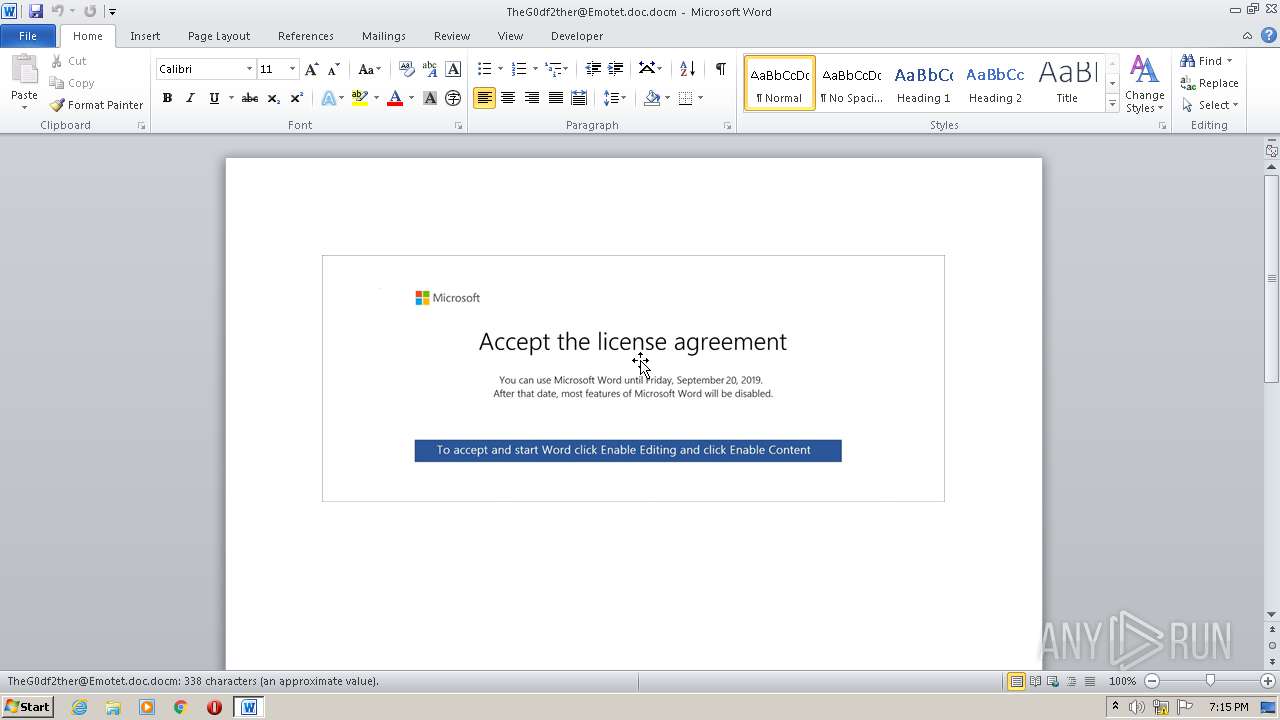Click Copy in Clipboard group
Viewport: 1280px width, 720px height.
click(x=72, y=83)
